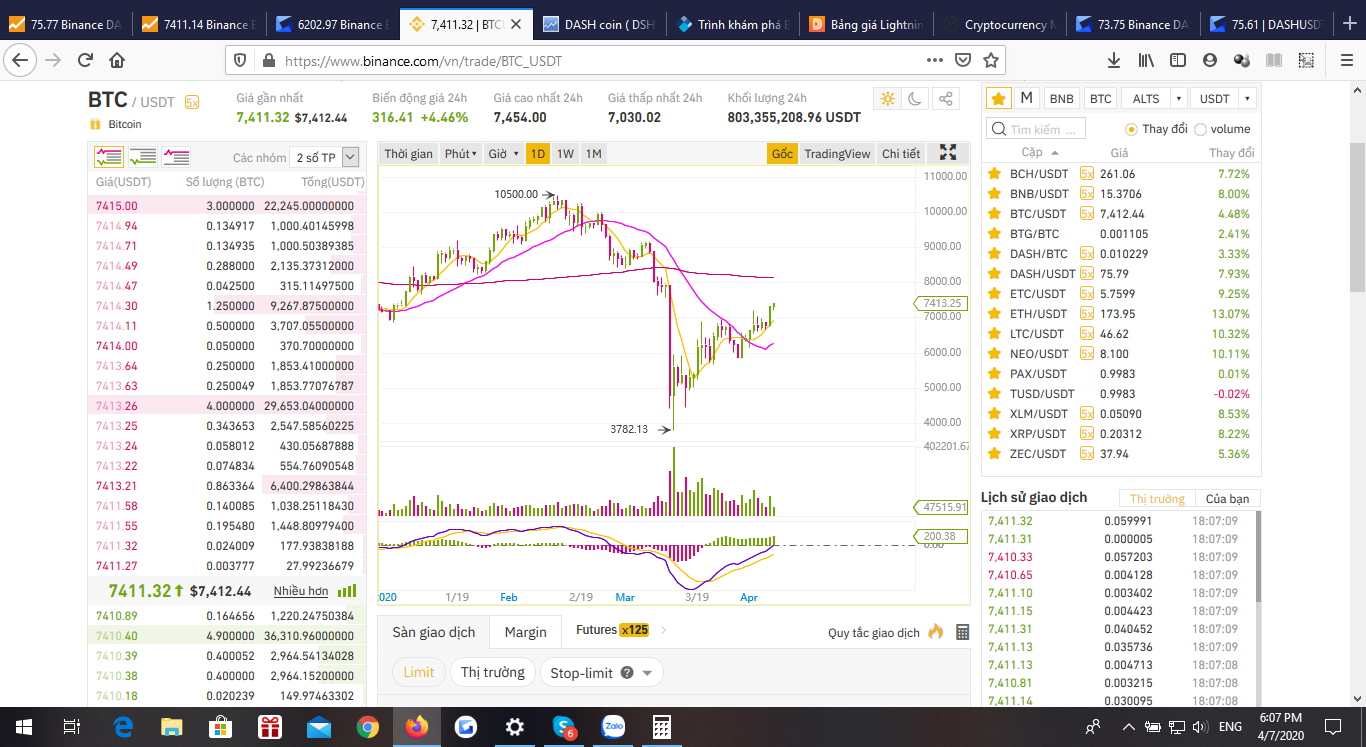This screenshot has width=1366, height=747.
Task: Open the fee calculator icon
Action: (x=962, y=632)
